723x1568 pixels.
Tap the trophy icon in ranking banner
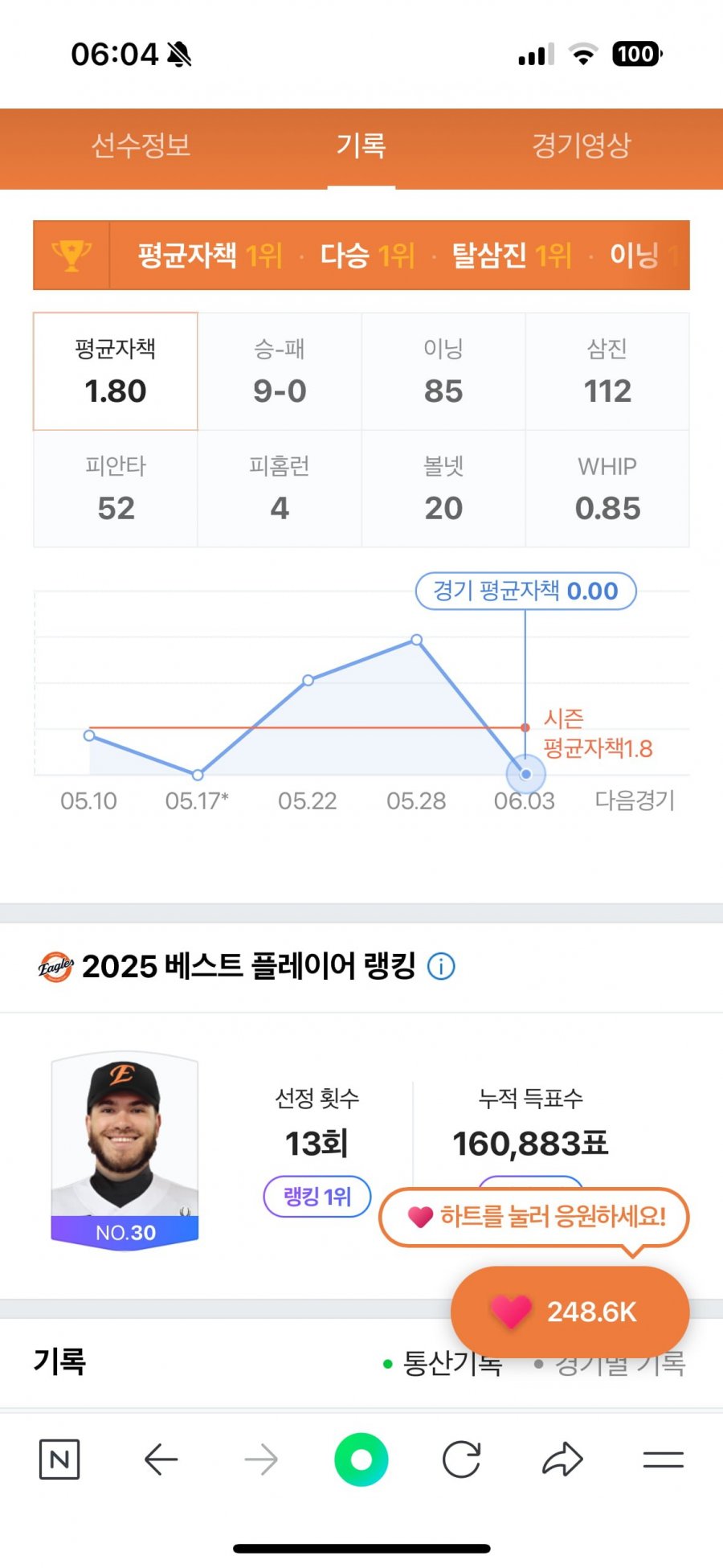(x=71, y=256)
